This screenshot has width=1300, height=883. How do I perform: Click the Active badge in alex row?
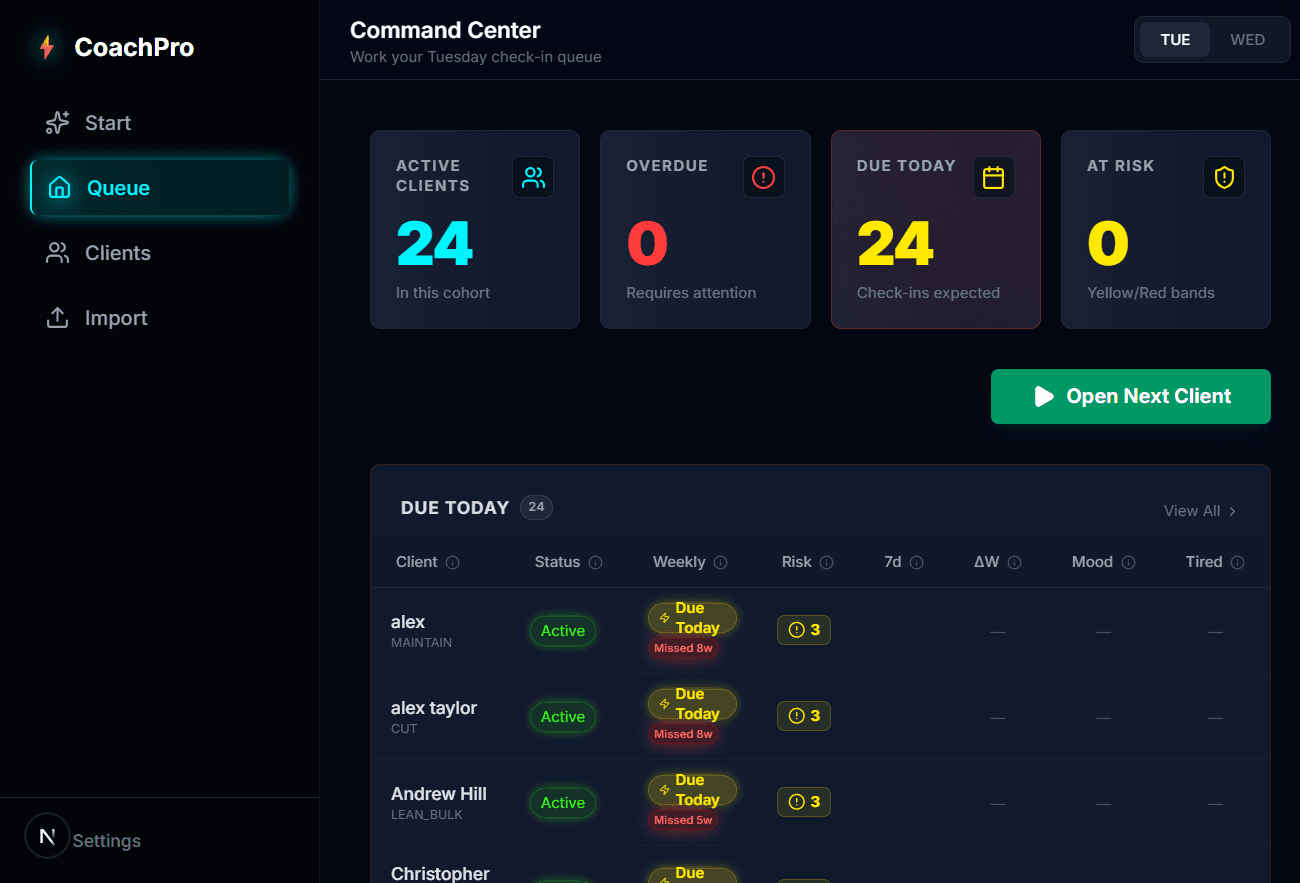coord(563,631)
